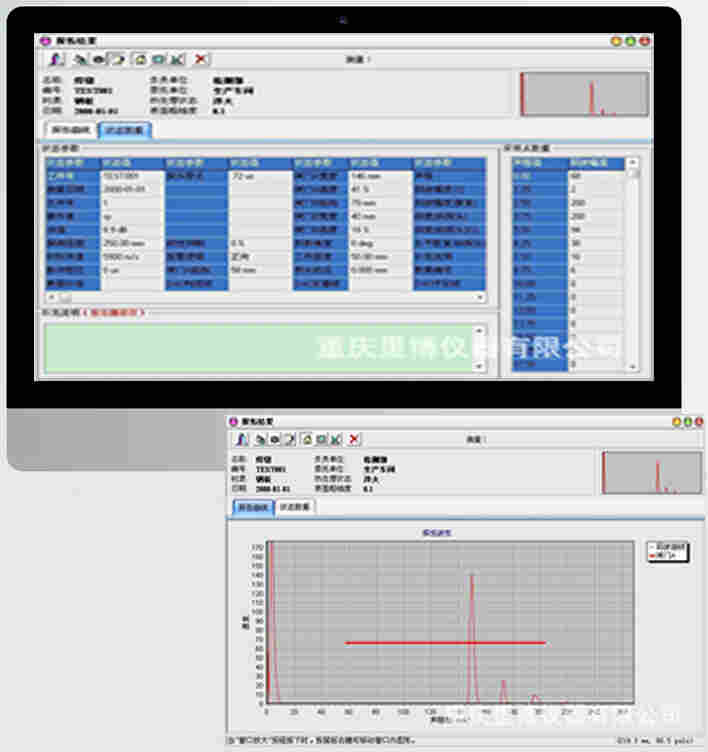This screenshot has width=708, height=752.
Task: Click the red X icon in lower window toolbar
Action: [355, 439]
